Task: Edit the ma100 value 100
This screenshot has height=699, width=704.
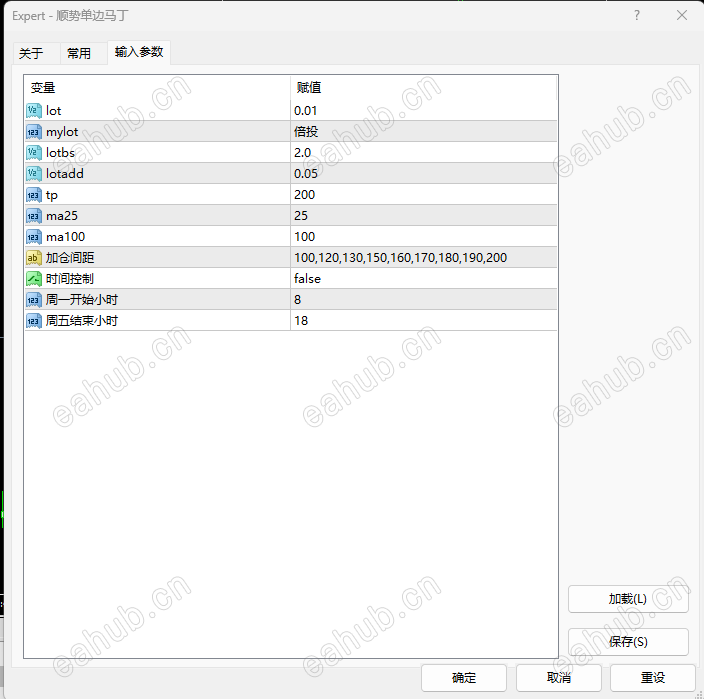Action: coord(423,237)
